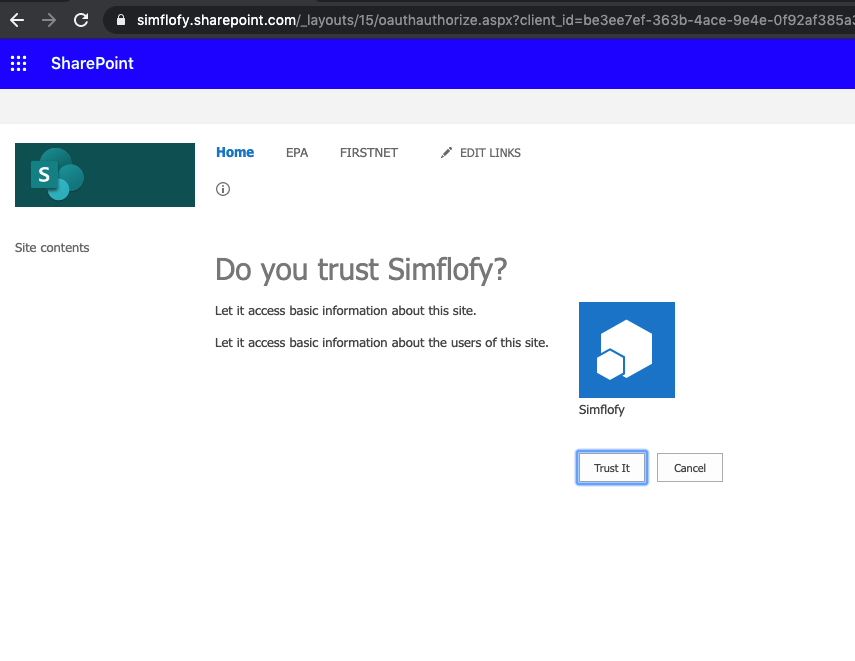Open the FIRSTNET navigation link
This screenshot has height=661, width=855.
point(369,153)
